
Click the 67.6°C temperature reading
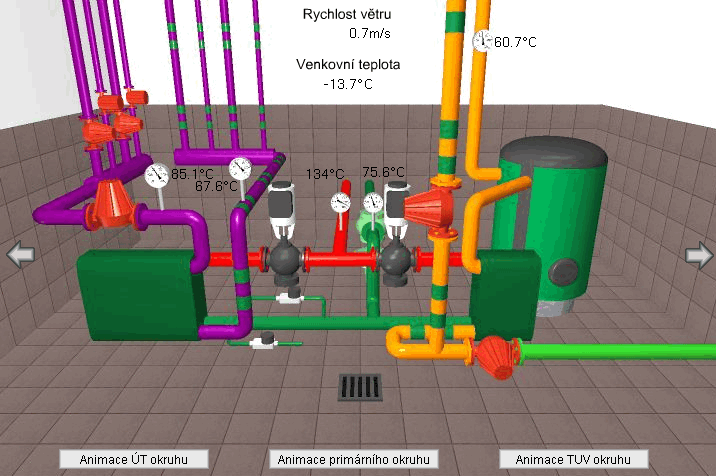216,186
